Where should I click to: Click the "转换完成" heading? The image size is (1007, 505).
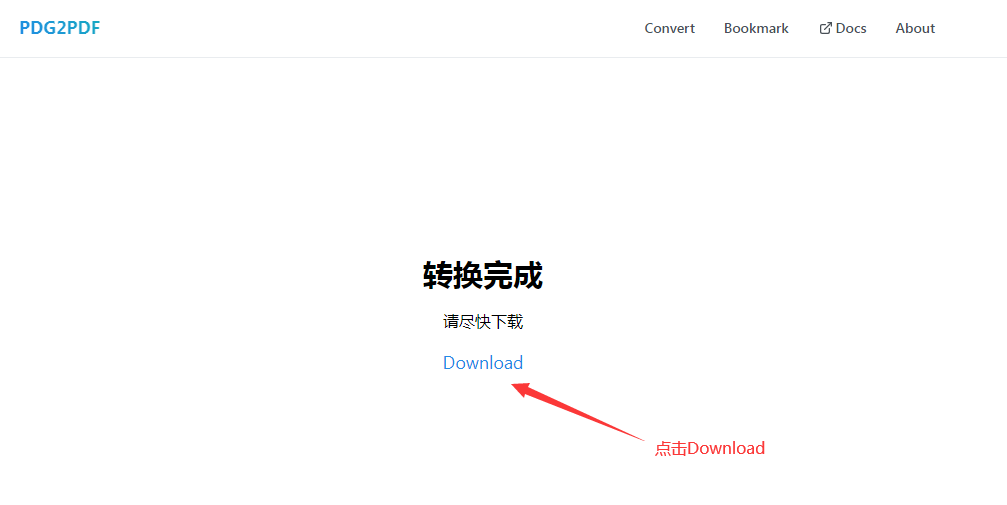tap(483, 275)
